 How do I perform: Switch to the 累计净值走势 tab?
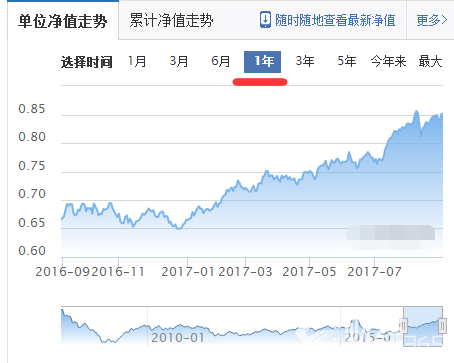(x=171, y=20)
